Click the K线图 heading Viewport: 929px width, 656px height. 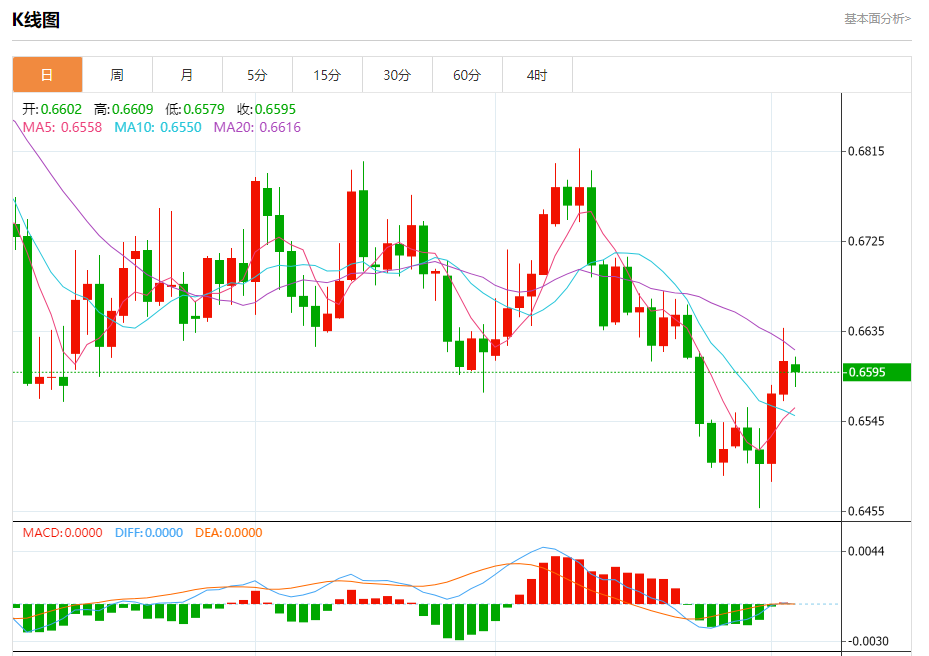click(36, 20)
